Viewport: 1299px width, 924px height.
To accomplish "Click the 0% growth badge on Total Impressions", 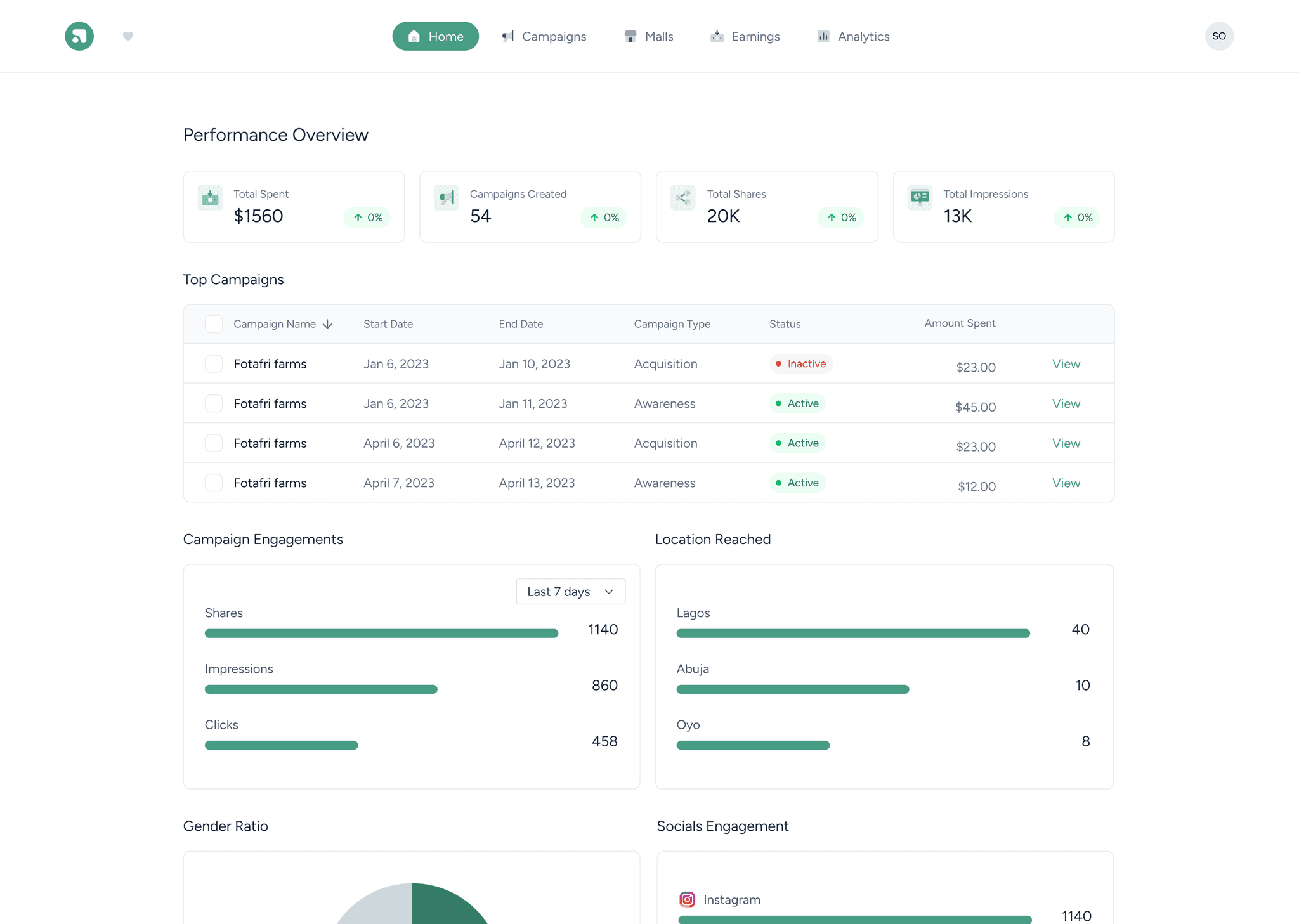I will (1077, 218).
